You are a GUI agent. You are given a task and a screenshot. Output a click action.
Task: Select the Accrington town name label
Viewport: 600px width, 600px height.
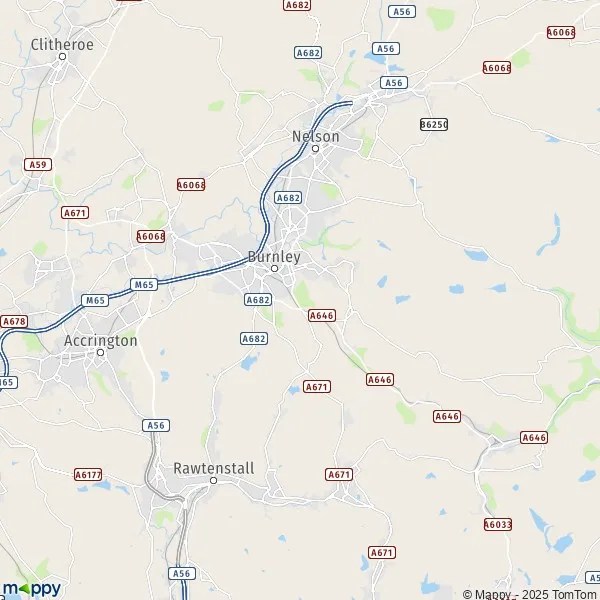click(101, 341)
